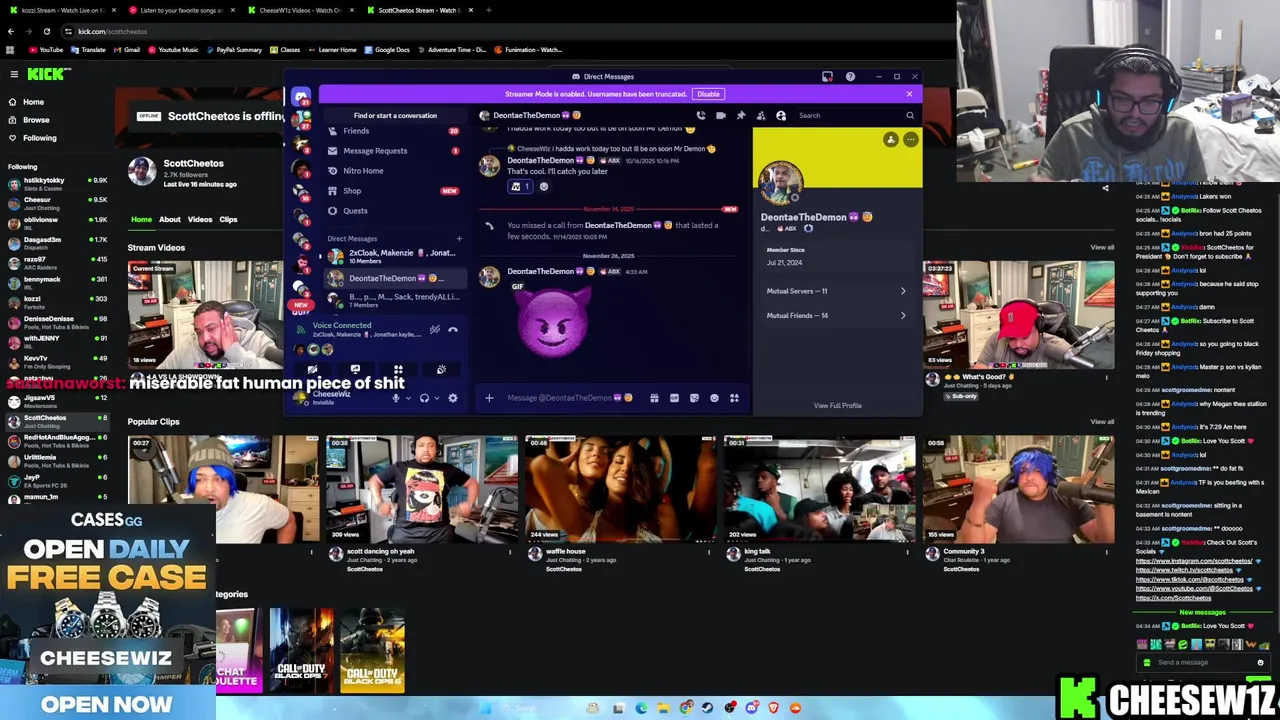The height and width of the screenshot is (720, 1280).
Task: Open the Discord soundboard
Action: click(x=441, y=370)
